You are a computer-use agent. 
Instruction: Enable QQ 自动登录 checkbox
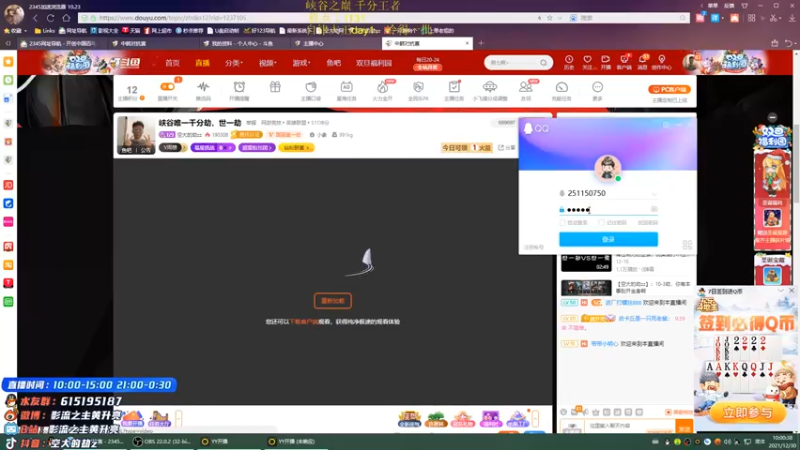point(562,222)
